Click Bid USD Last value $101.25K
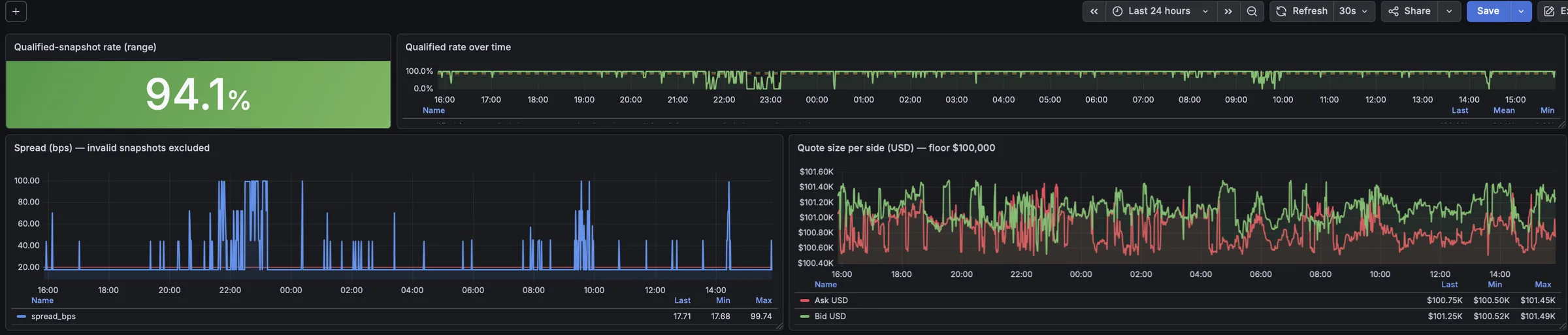This screenshot has height=335, width=1568. [x=1445, y=316]
